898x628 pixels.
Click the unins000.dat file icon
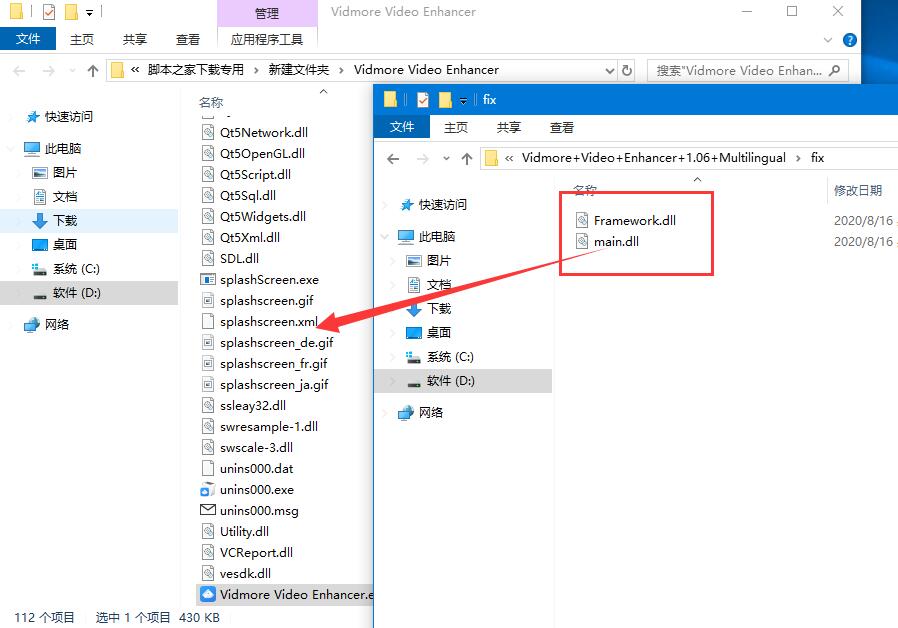(208, 469)
